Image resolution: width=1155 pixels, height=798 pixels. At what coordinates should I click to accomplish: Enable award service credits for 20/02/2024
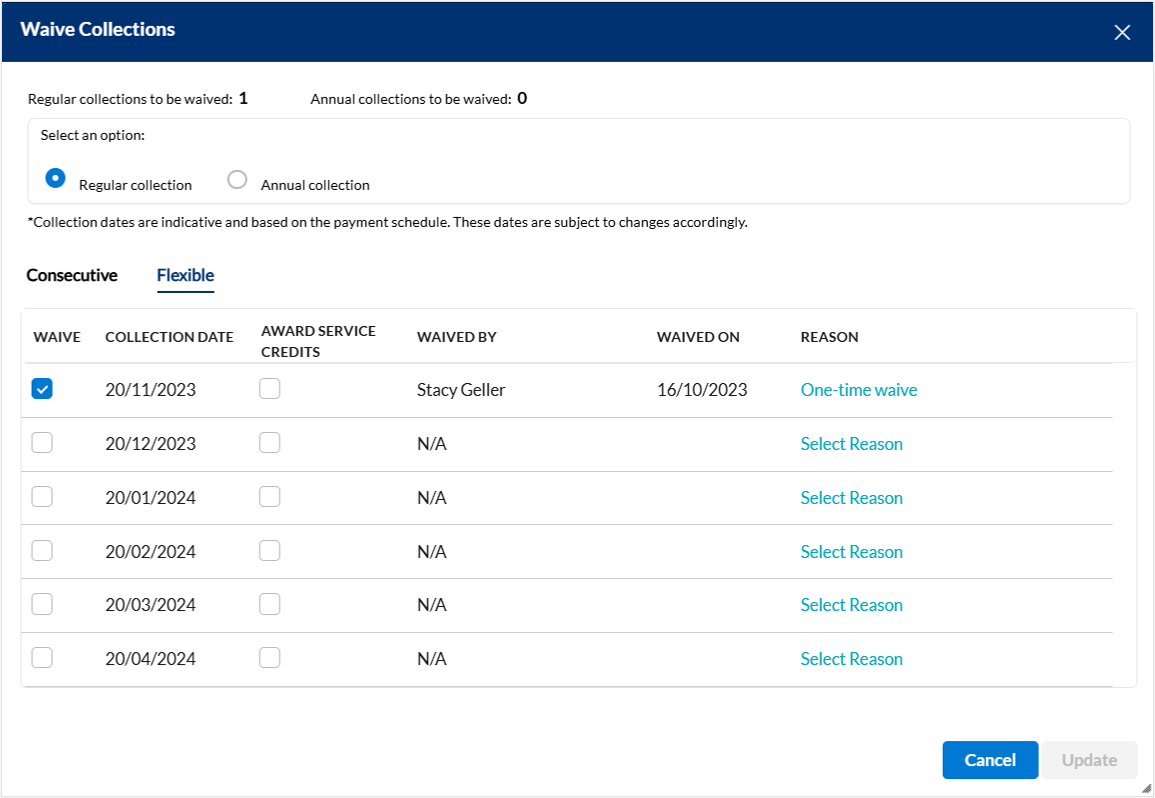[x=270, y=550]
